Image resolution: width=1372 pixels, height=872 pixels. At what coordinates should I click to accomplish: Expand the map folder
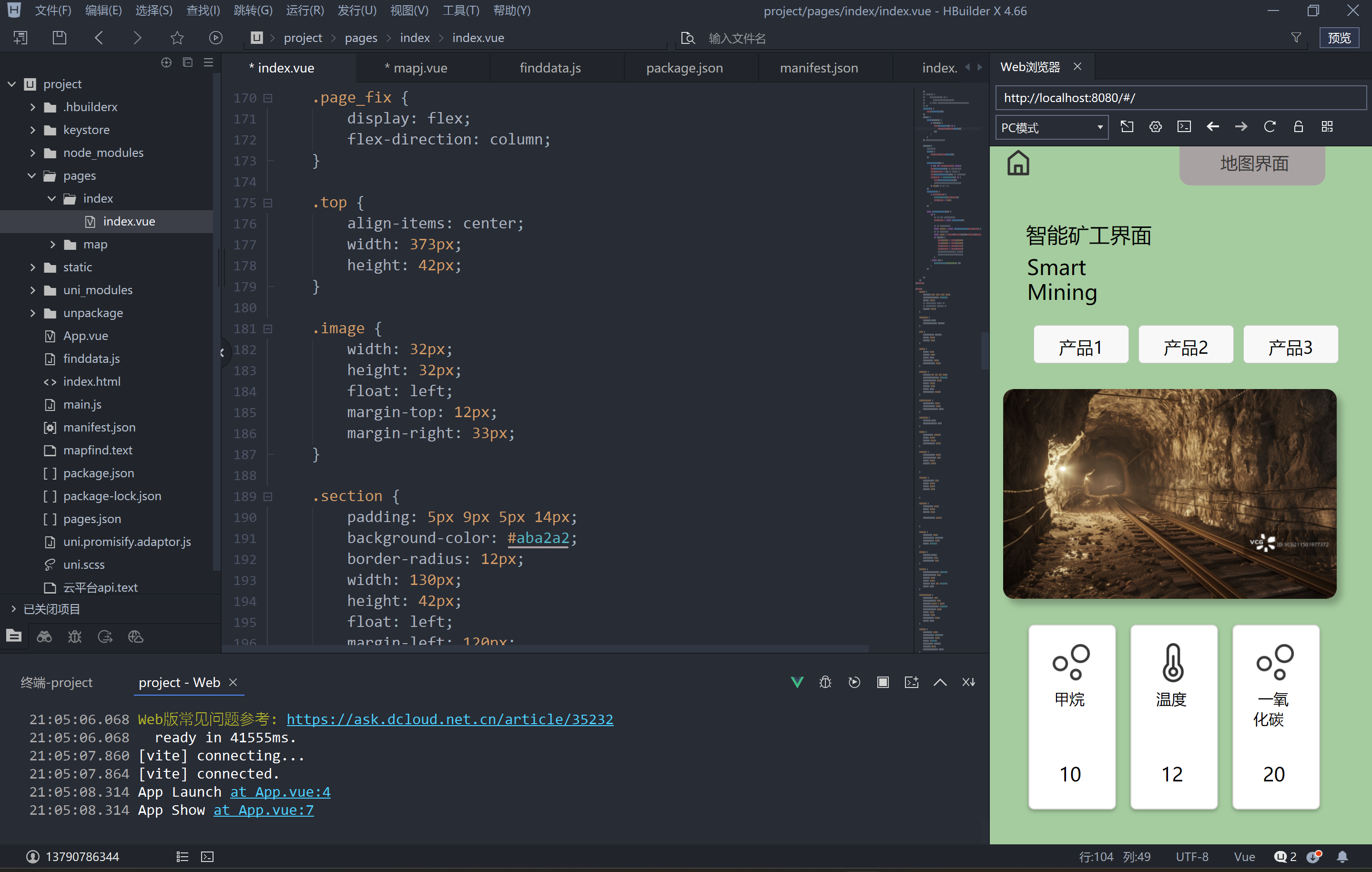52,244
